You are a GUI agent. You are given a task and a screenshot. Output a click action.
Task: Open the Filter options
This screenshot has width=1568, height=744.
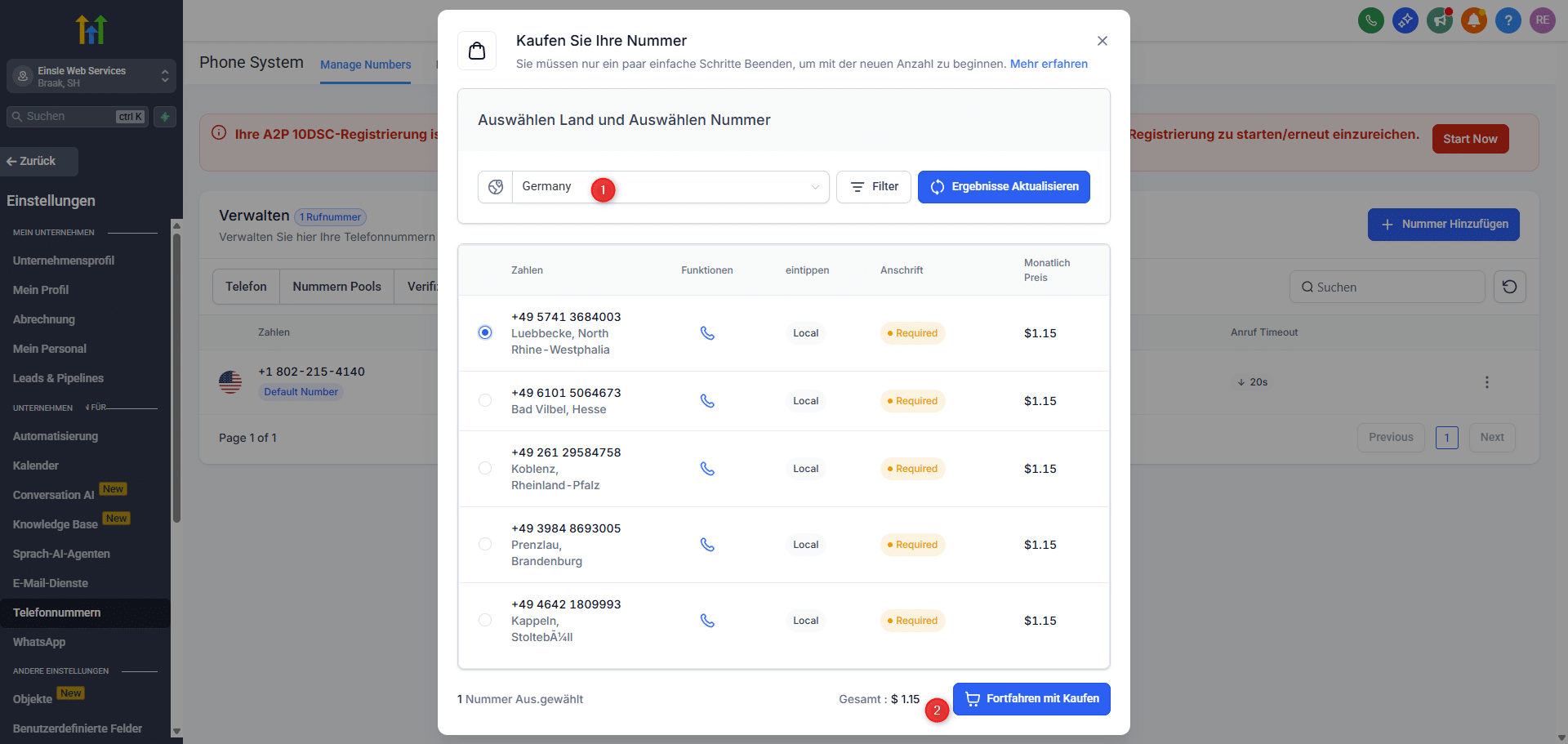coord(873,187)
